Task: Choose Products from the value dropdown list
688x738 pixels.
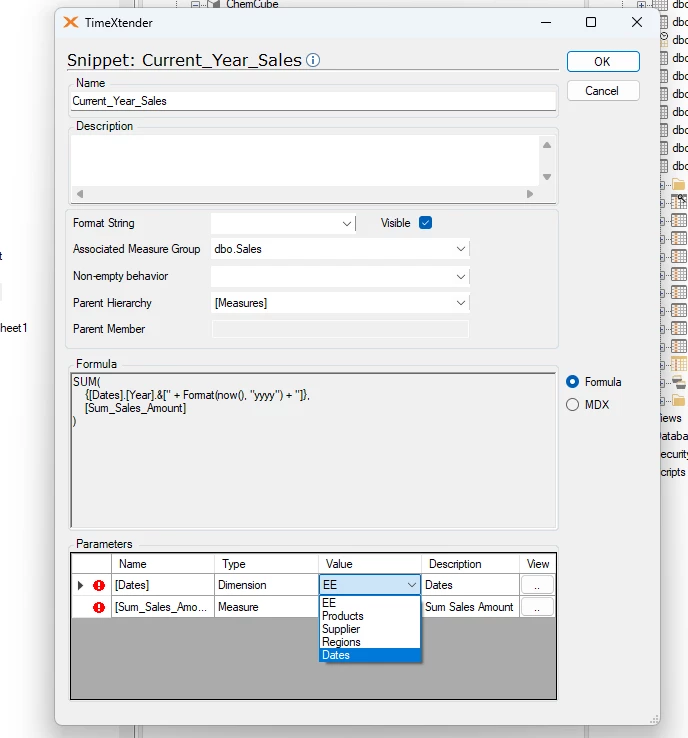Action: 369,616
